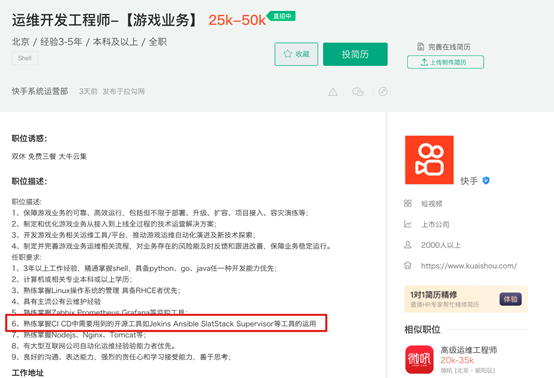Click the 上传附件简历 upload button
Viewport: 554px width, 378px height.
(445, 62)
